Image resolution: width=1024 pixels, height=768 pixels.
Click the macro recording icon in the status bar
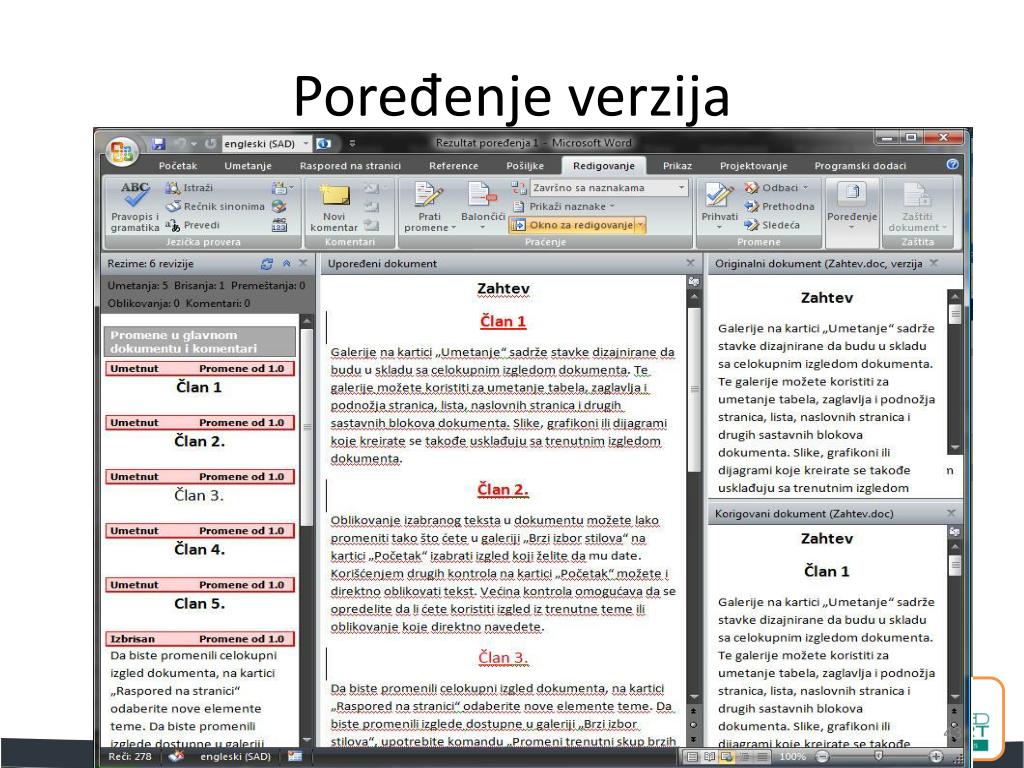(x=295, y=756)
